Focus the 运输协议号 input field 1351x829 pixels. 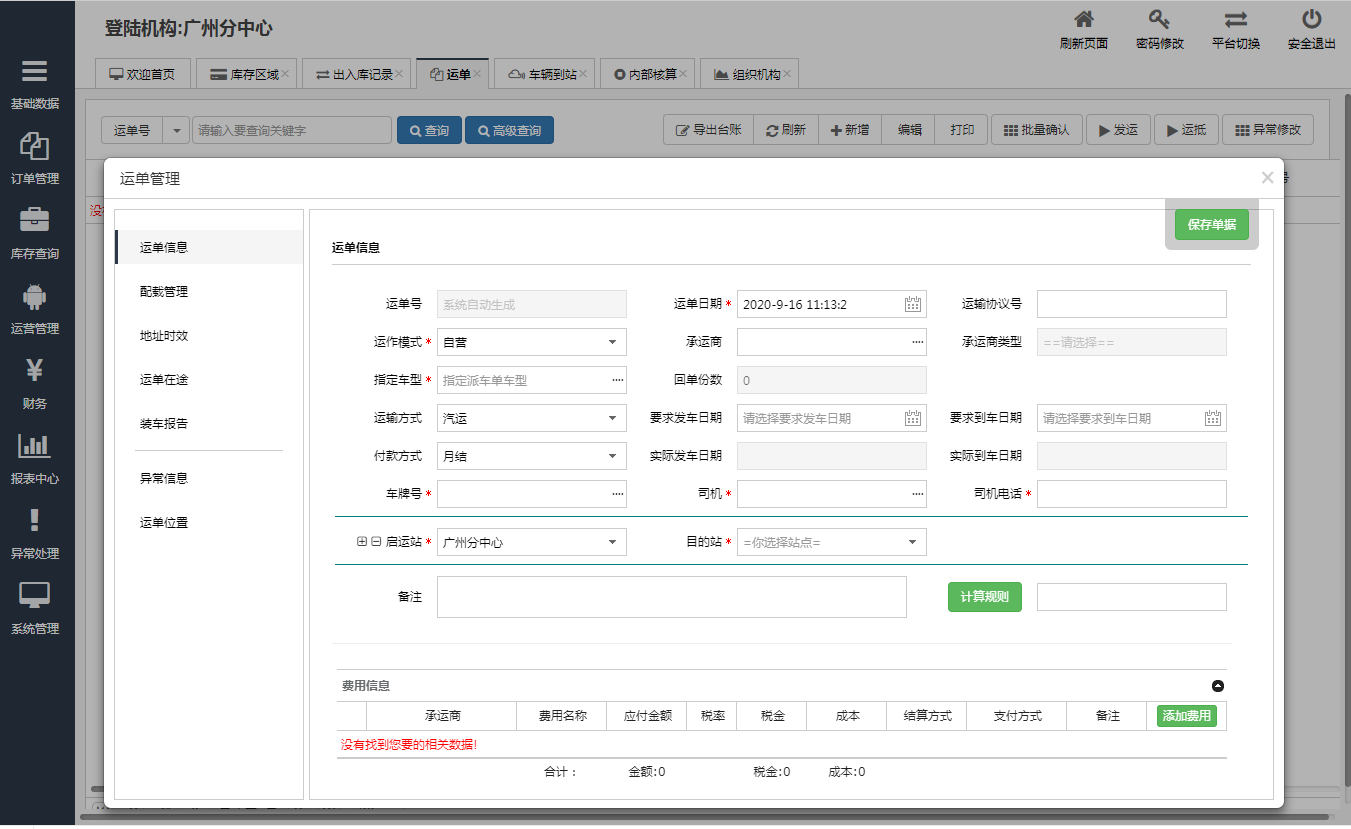[x=1132, y=304]
